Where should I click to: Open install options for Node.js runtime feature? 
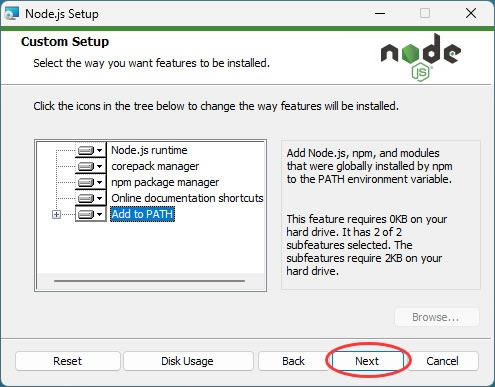pyautogui.click(x=90, y=150)
